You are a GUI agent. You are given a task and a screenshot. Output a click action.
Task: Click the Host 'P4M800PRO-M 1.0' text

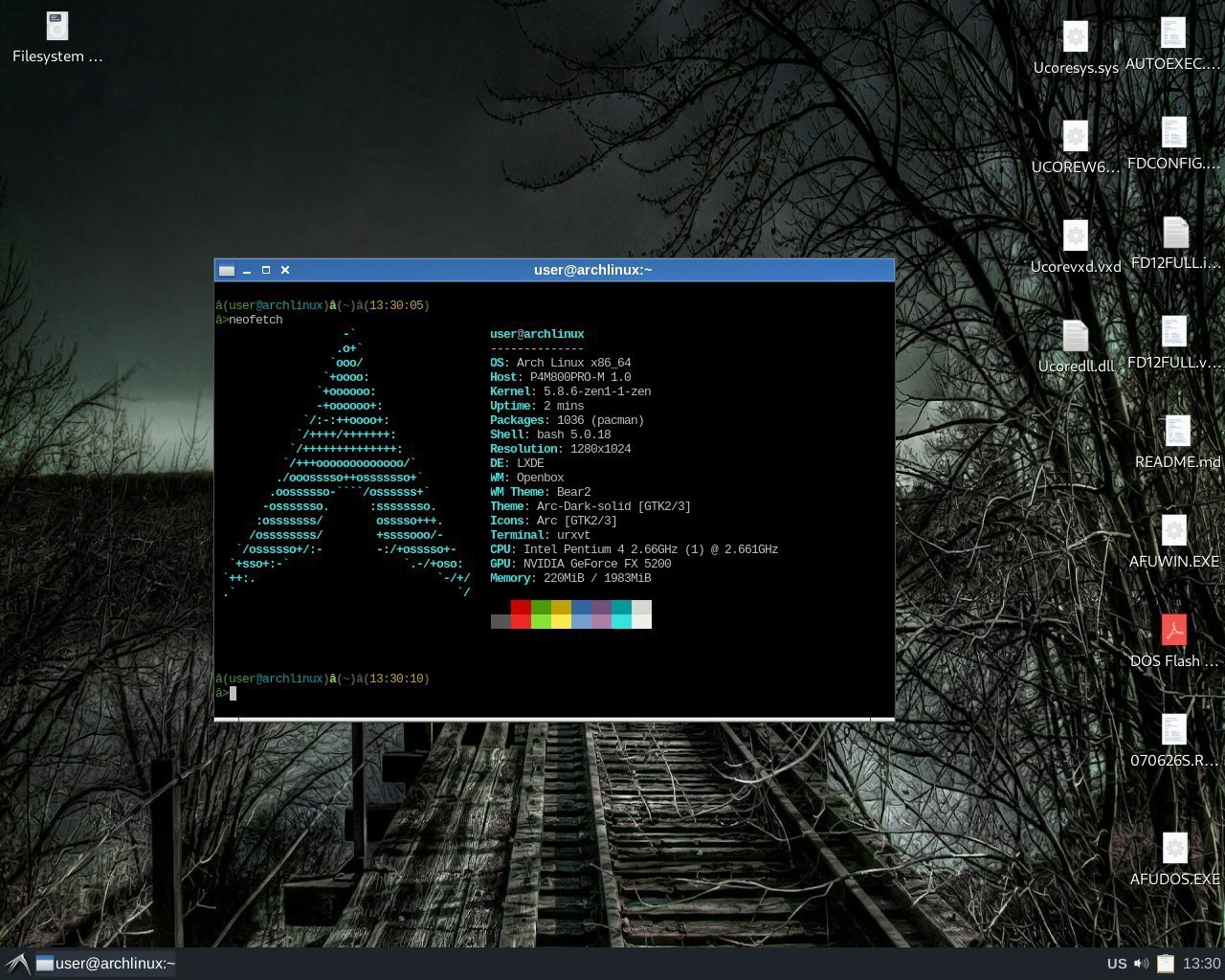[x=581, y=377]
